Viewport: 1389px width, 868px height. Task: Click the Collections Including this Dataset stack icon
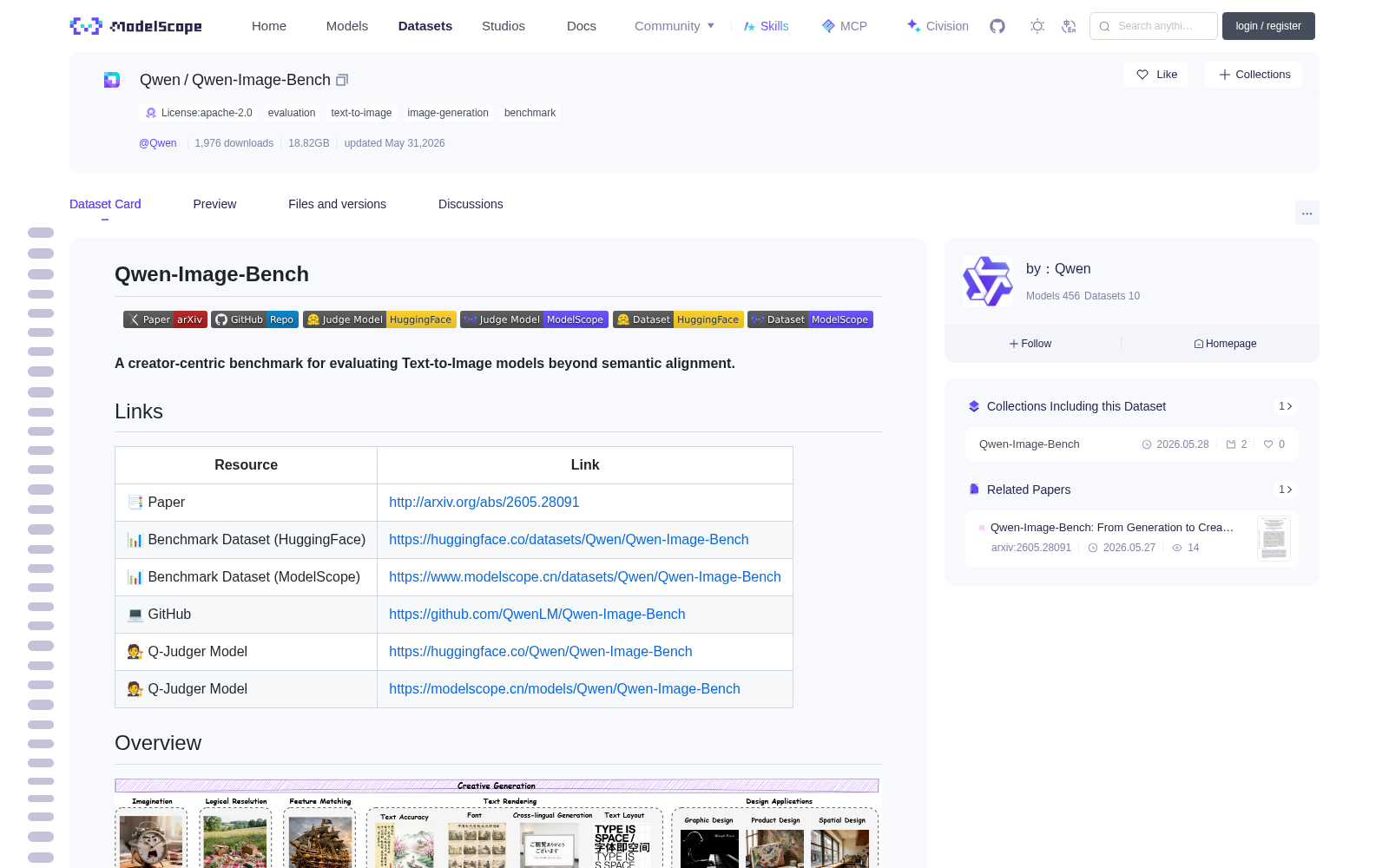pos(974,406)
